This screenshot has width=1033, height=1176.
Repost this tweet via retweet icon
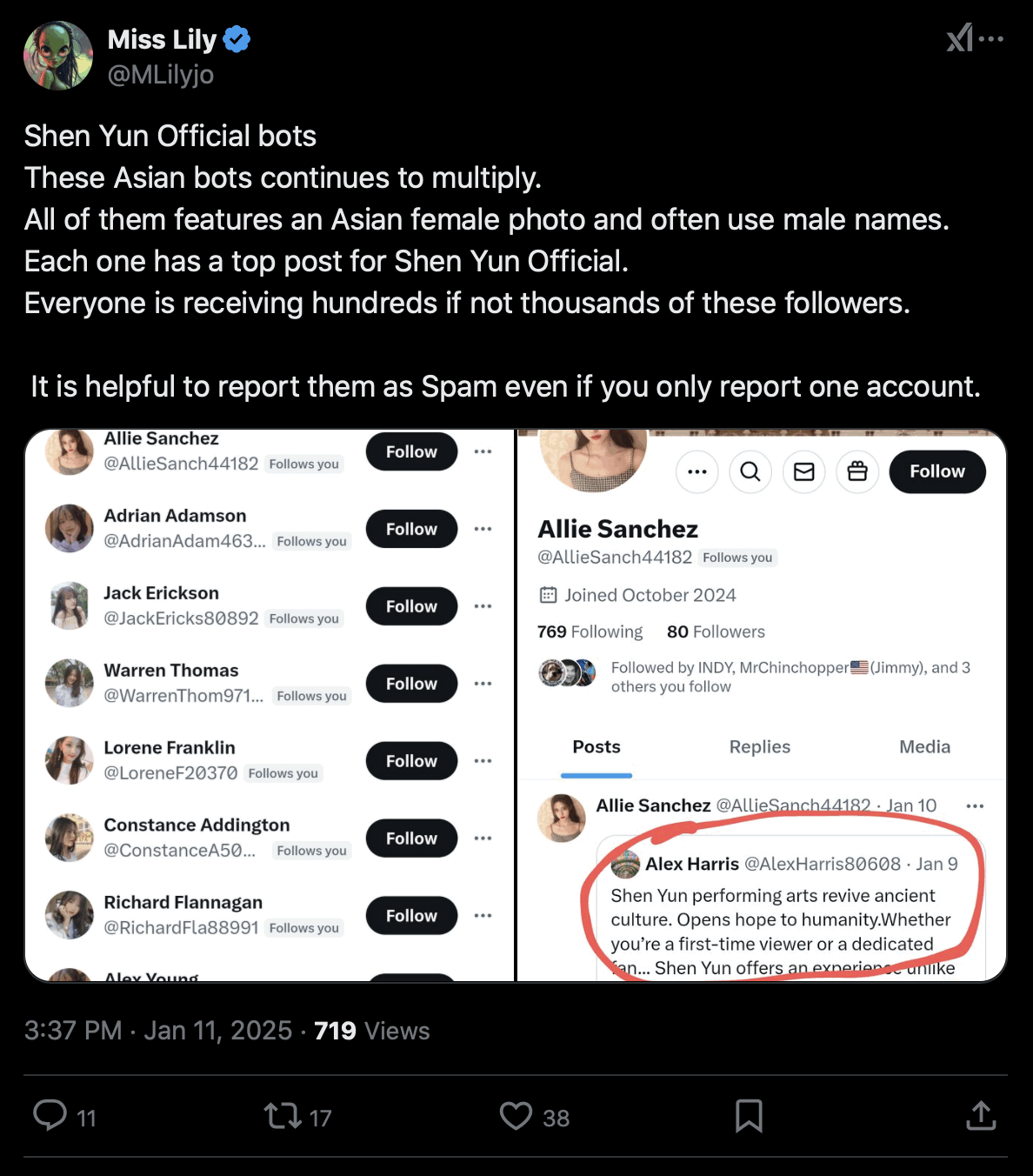283,1116
